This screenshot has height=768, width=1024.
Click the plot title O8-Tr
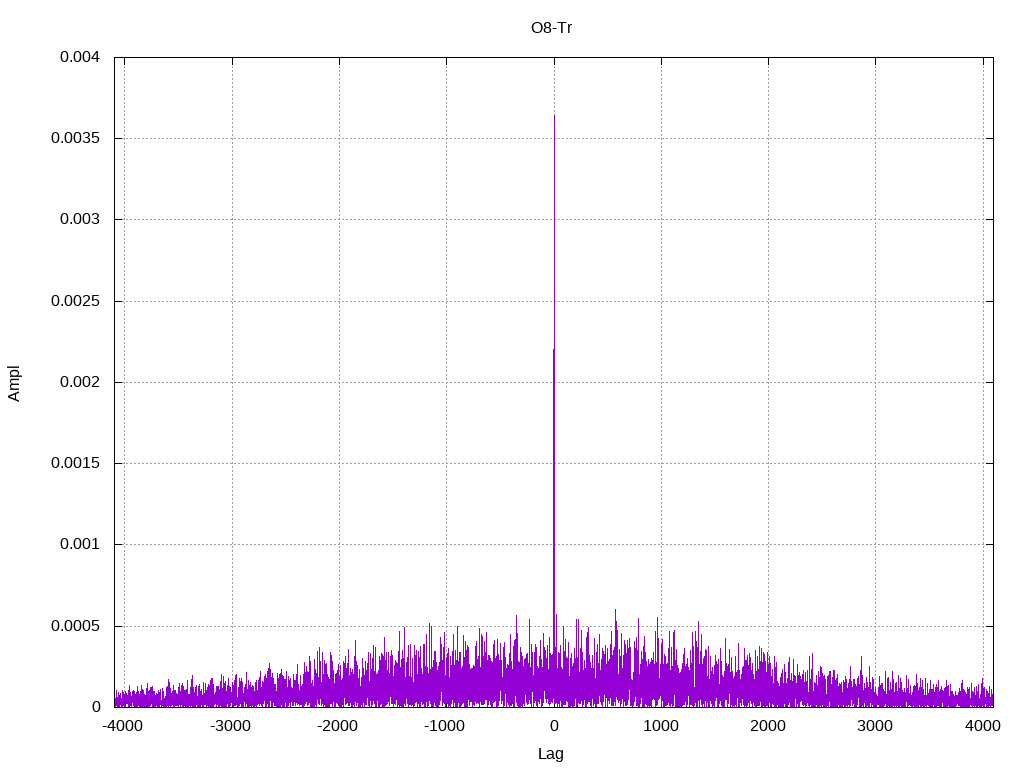pyautogui.click(x=551, y=28)
